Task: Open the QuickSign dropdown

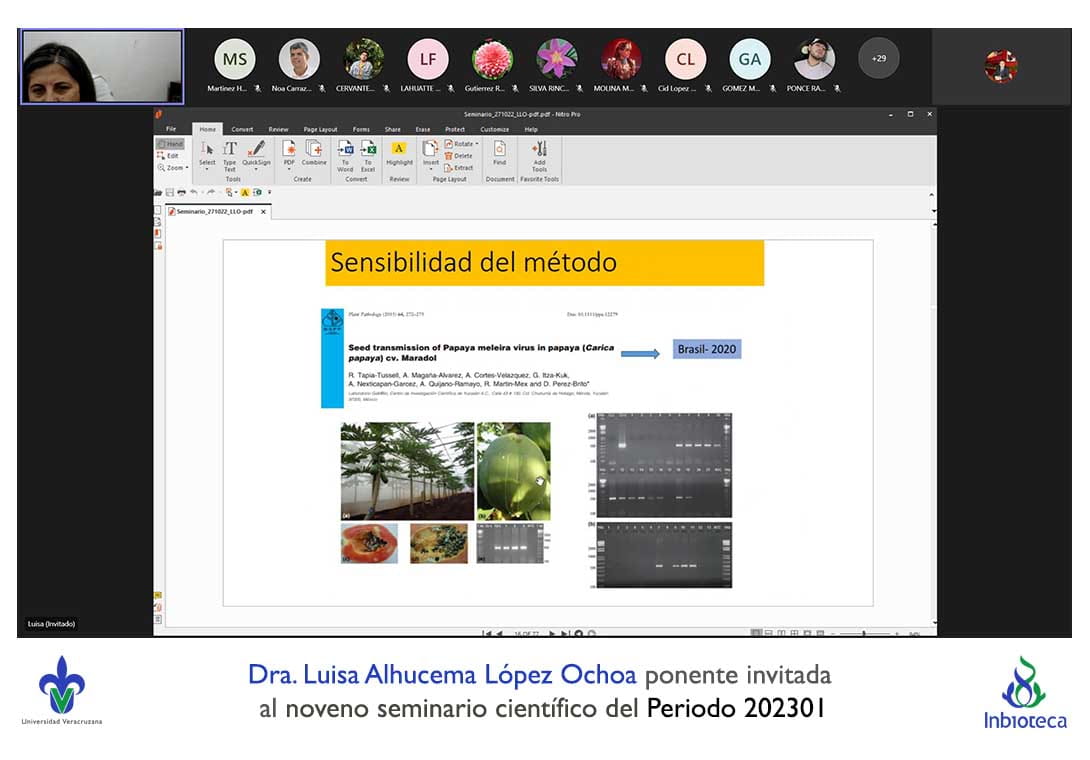Action: click(x=256, y=169)
